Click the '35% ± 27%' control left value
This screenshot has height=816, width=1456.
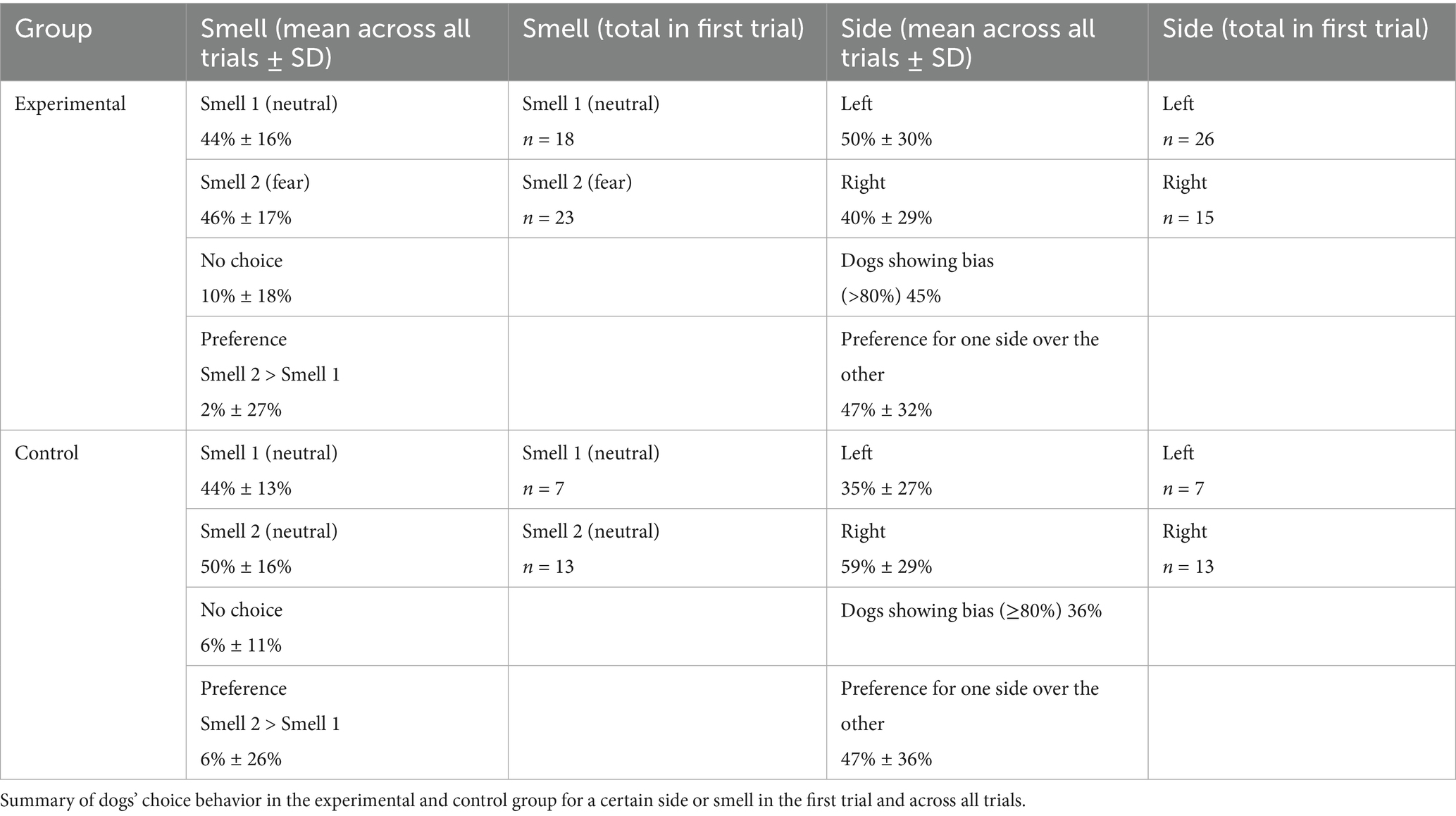(886, 488)
